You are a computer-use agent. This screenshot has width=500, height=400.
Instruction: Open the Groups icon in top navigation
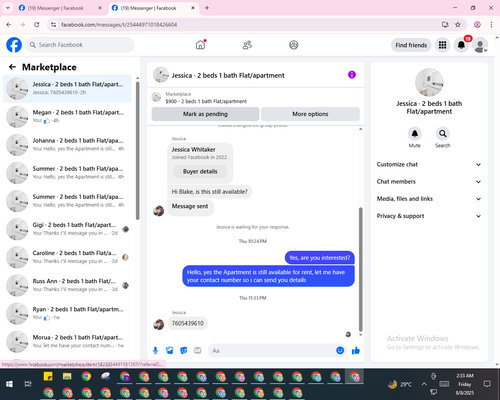293,45
